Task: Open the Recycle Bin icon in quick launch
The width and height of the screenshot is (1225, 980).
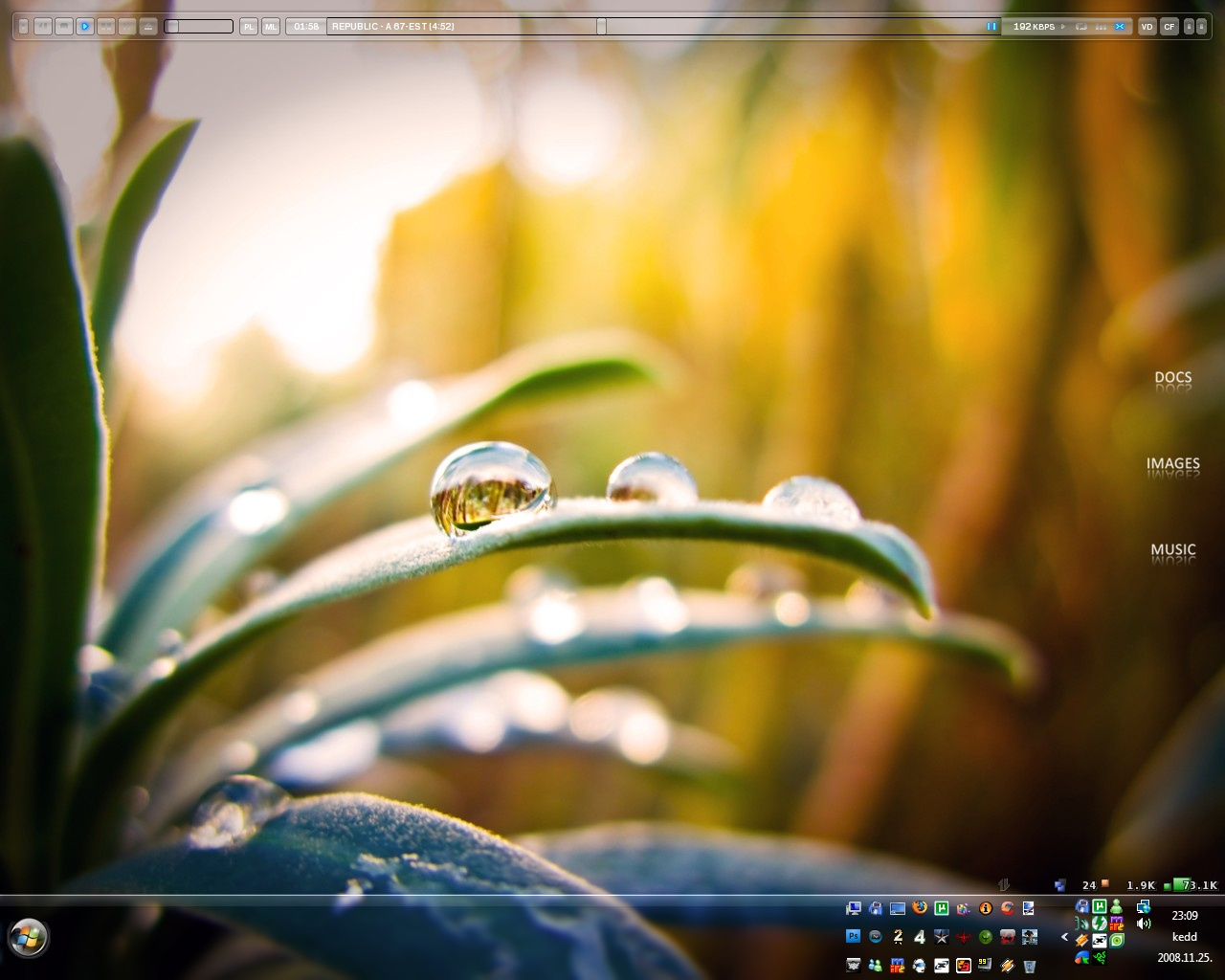Action: tap(1030, 966)
